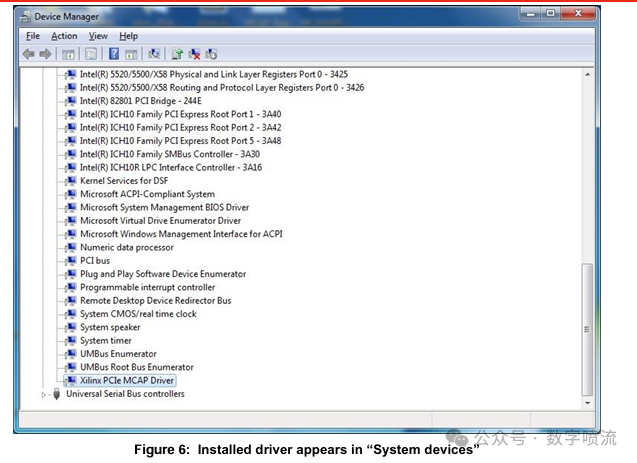Click the Update Driver Software icon
Screen dimensions: 637x463
(177, 54)
